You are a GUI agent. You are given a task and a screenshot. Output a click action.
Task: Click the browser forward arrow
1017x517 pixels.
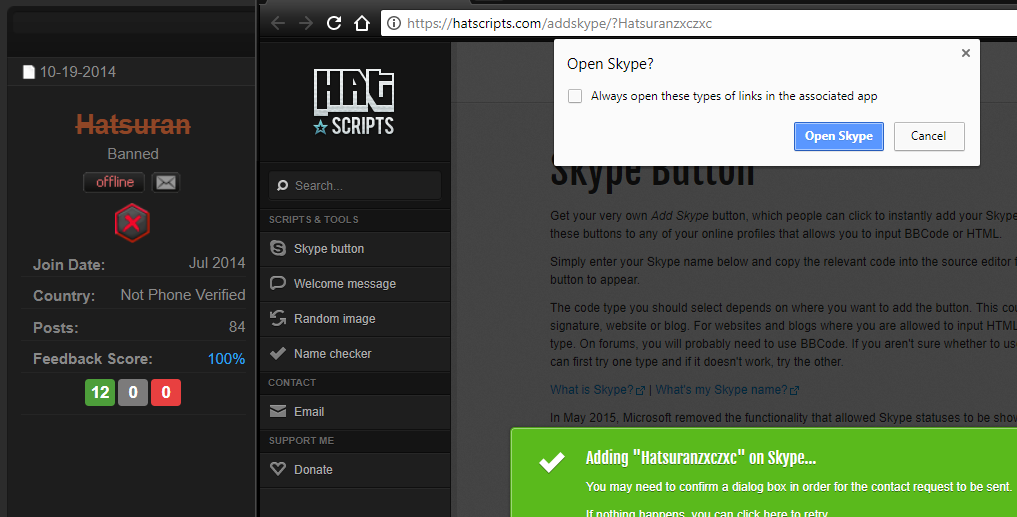tap(305, 23)
